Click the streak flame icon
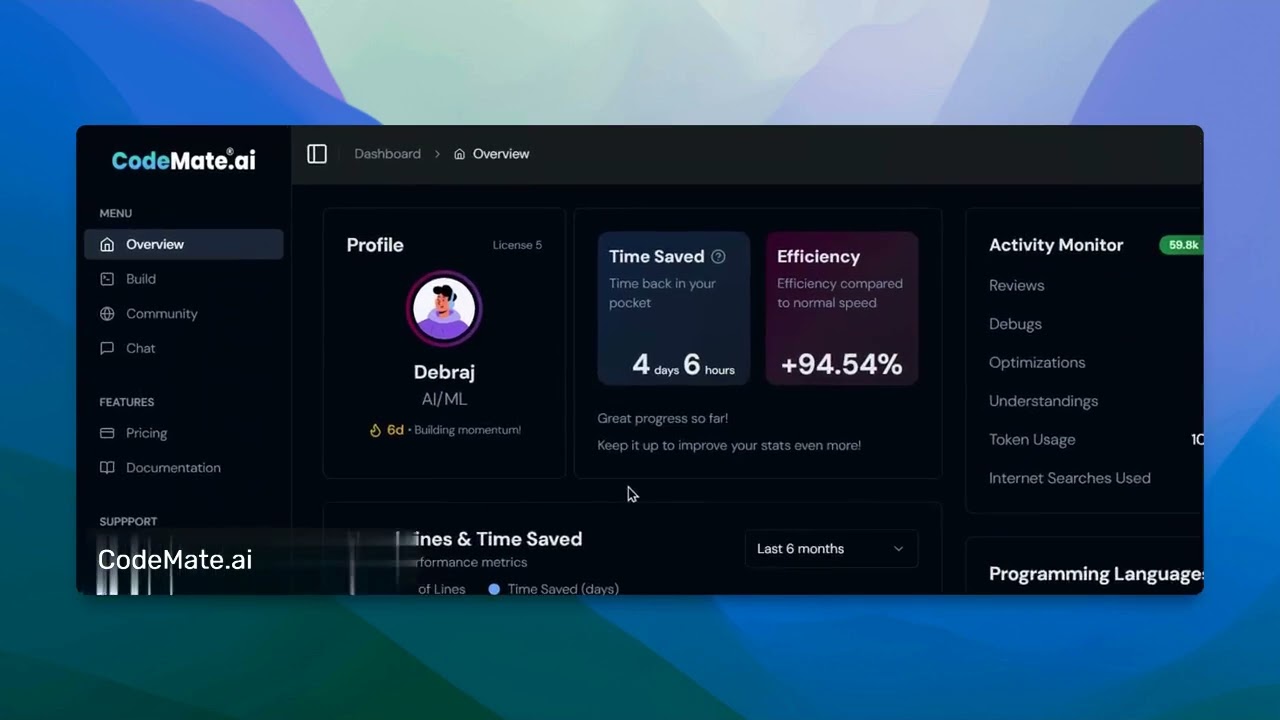 [x=375, y=430]
